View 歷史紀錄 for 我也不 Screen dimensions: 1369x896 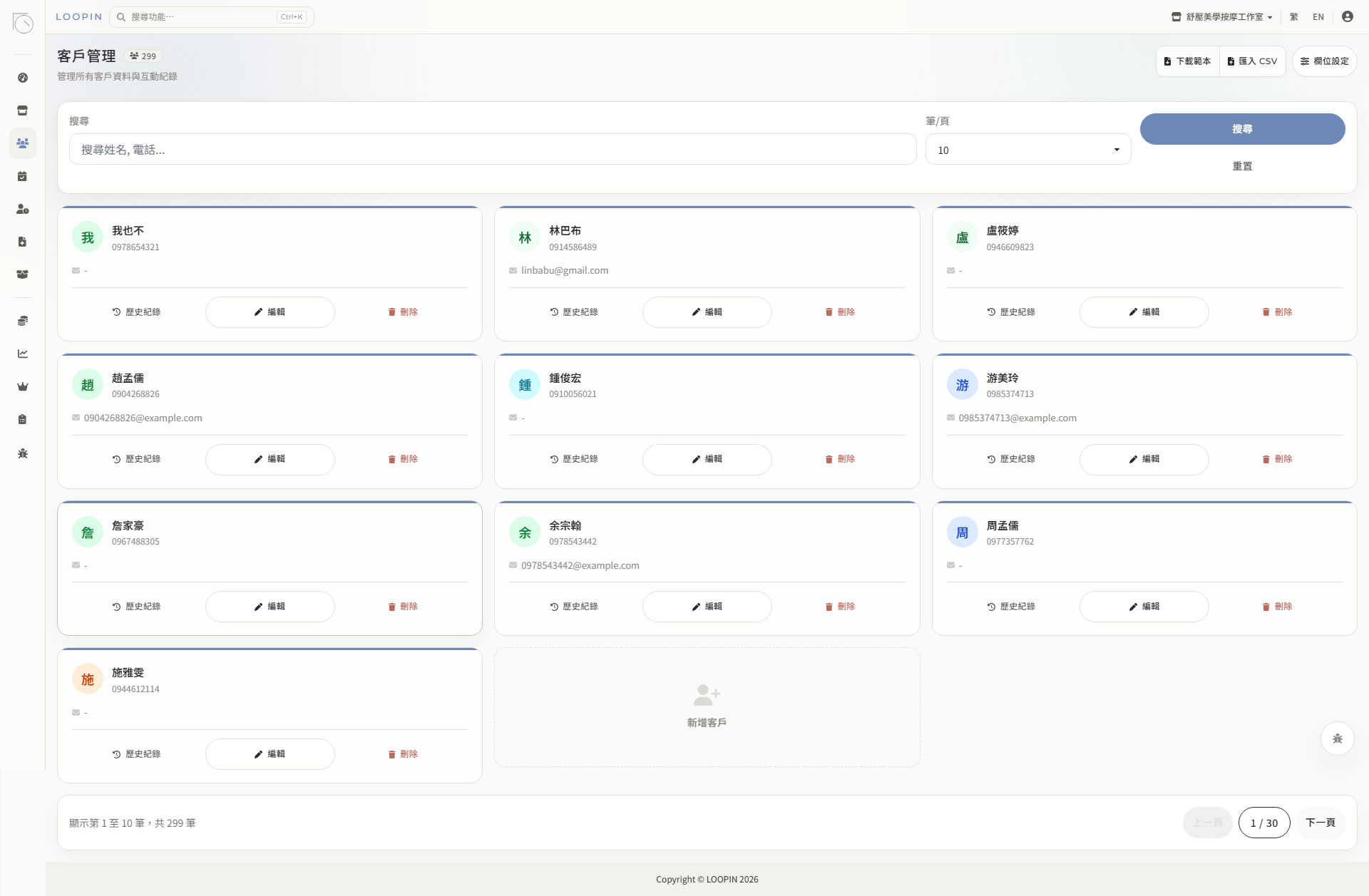136,312
